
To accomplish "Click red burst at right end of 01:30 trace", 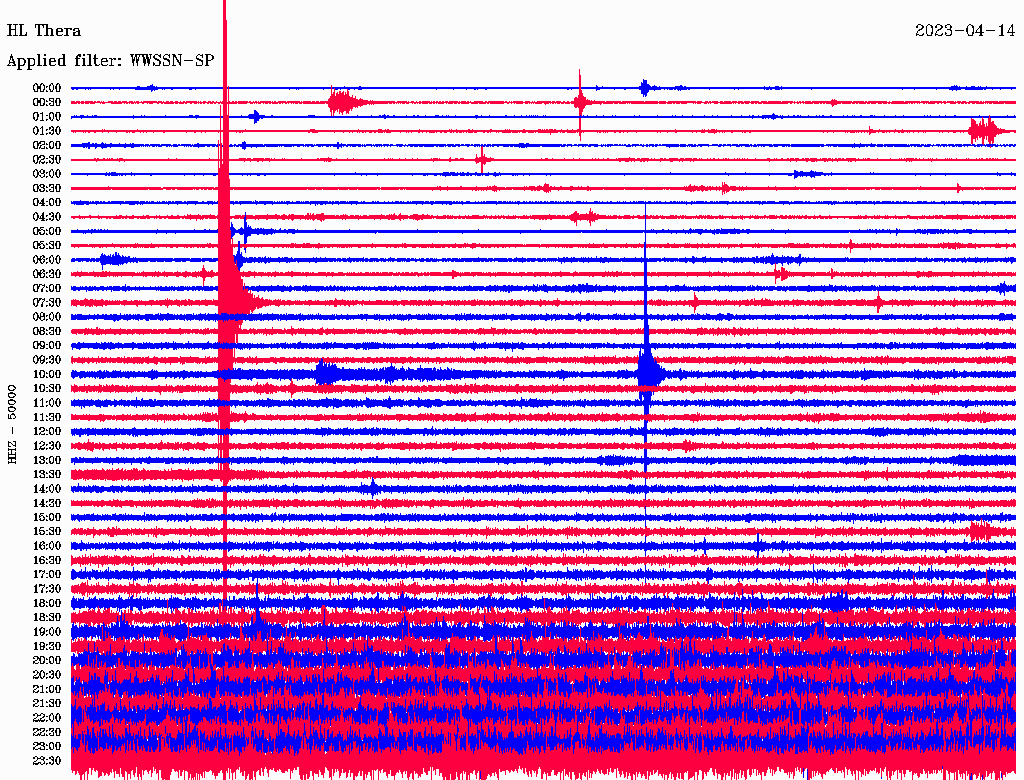I will tap(985, 131).
